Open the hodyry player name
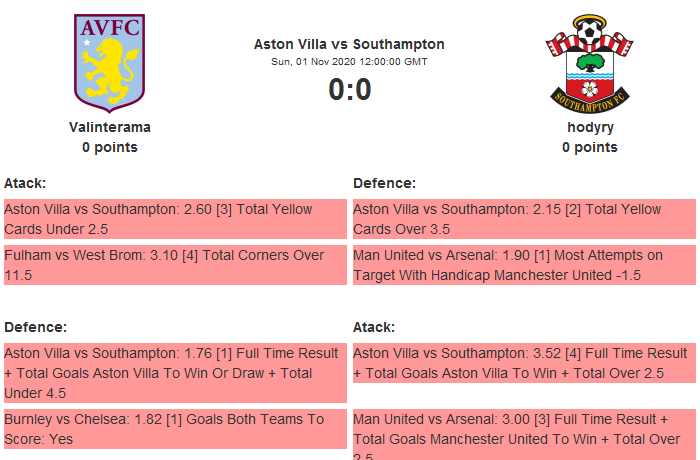The width and height of the screenshot is (700, 460). [x=590, y=127]
